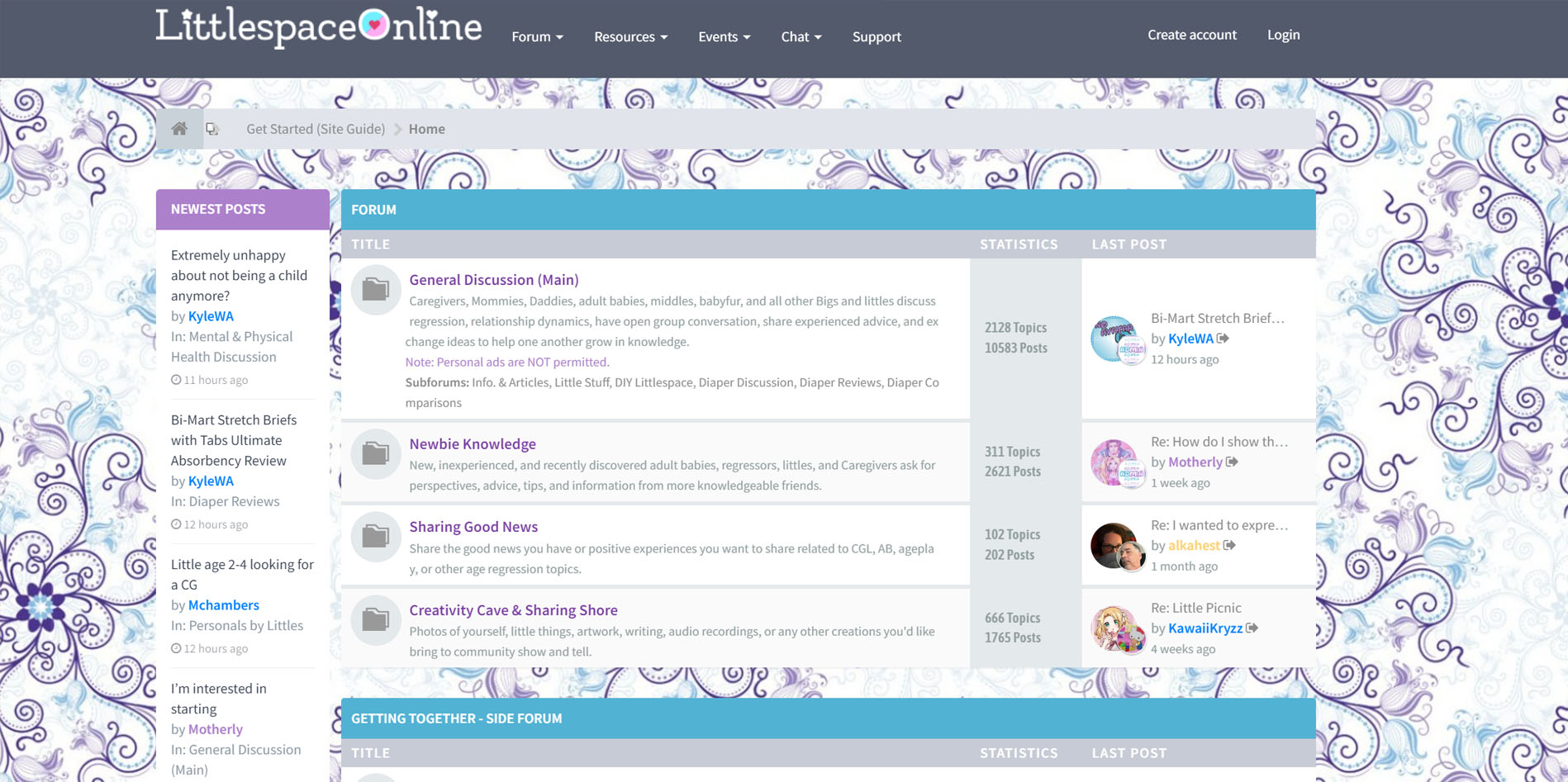Click the home icon in the breadcrumb bar
1568x782 pixels.
(179, 129)
